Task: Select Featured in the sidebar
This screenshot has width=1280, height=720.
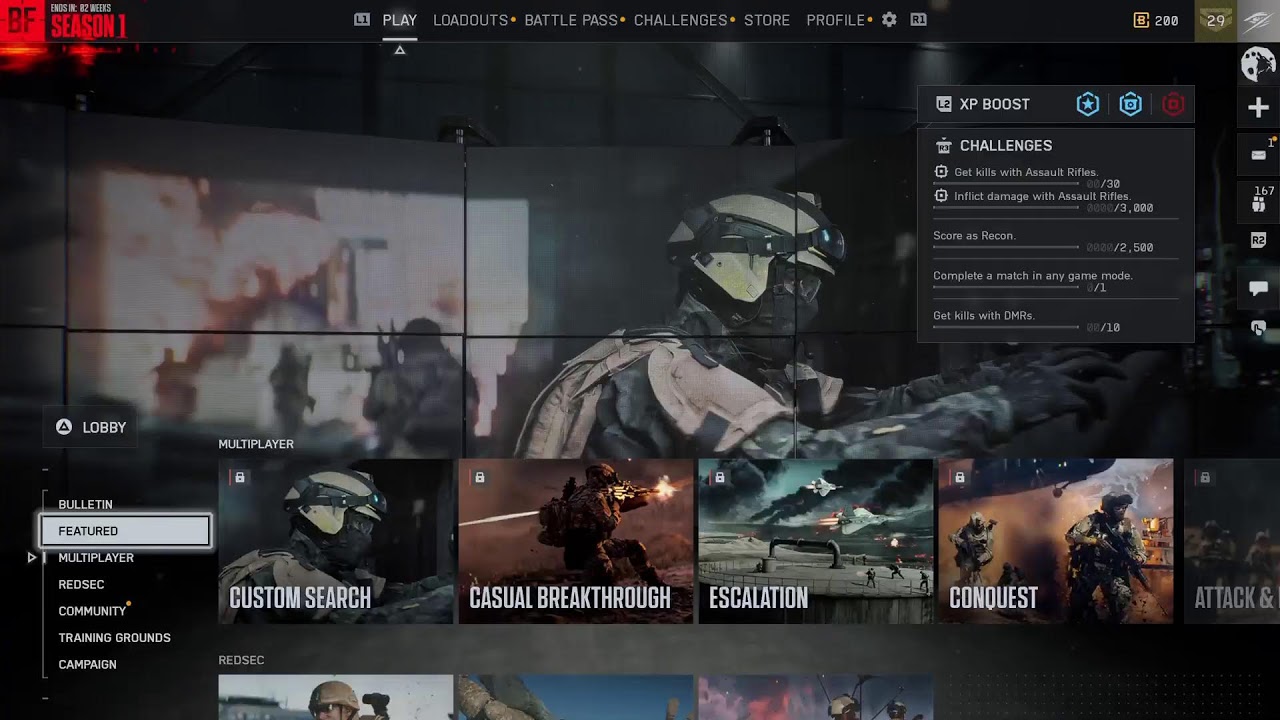Action: point(125,531)
